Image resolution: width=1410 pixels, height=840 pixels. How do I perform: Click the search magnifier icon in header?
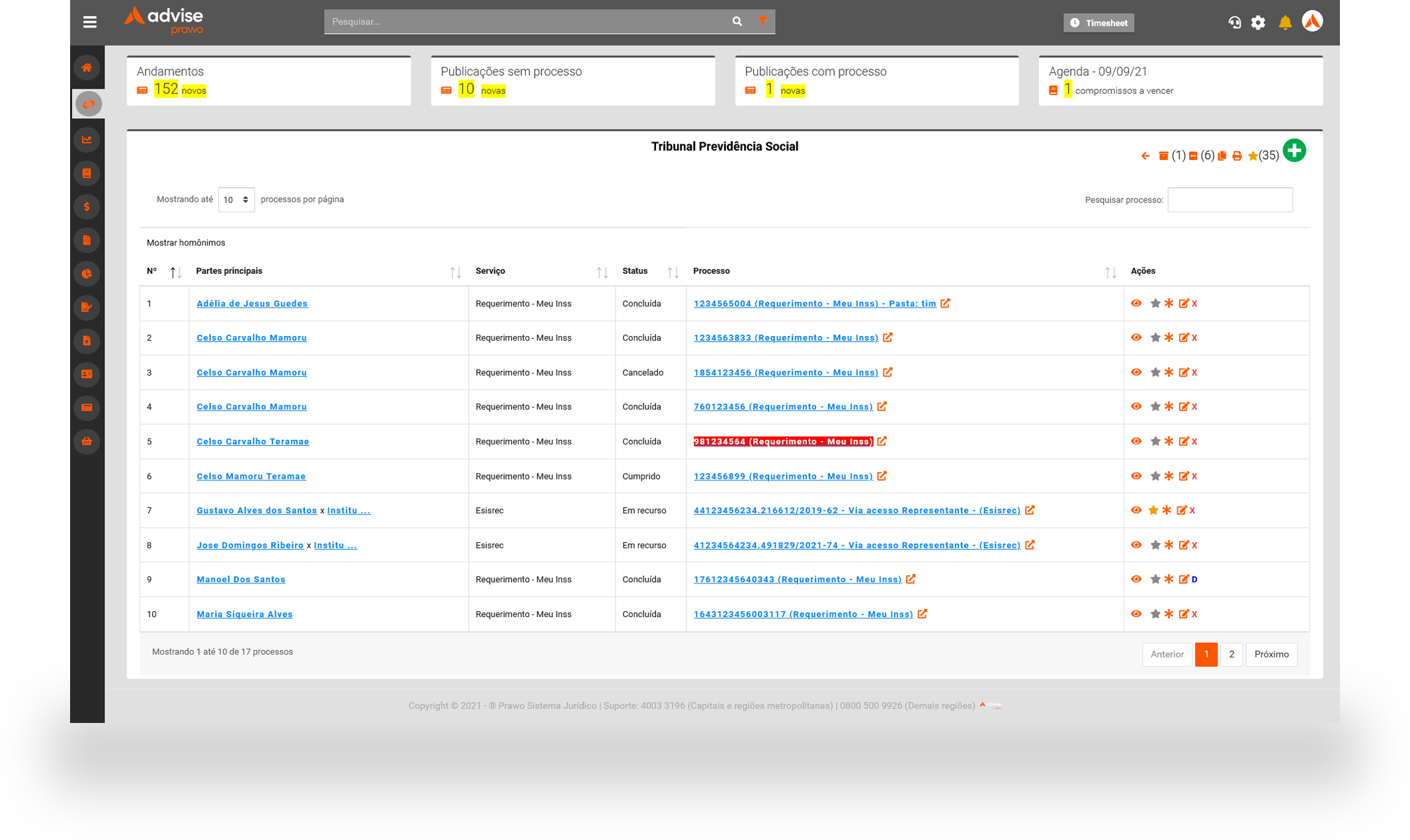[x=737, y=22]
